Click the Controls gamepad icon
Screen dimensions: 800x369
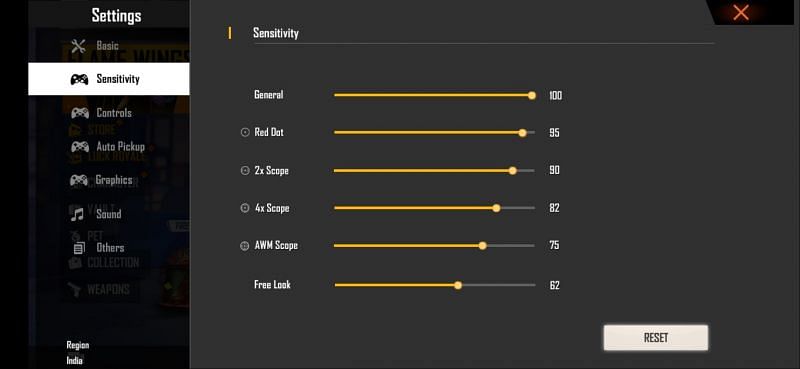80,113
